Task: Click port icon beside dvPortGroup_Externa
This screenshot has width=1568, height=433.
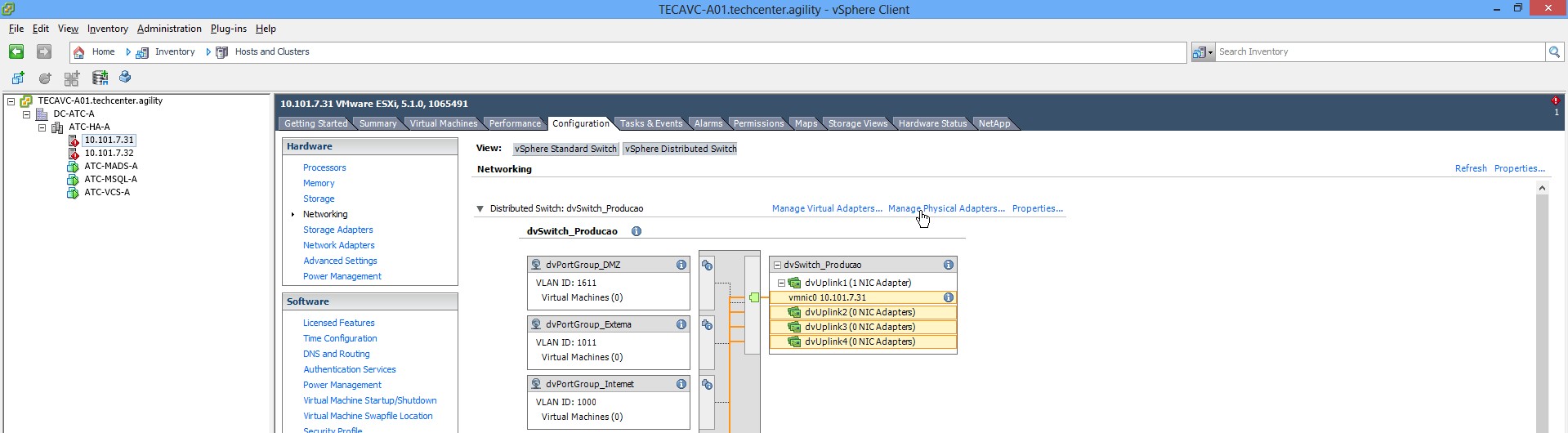Action: (x=708, y=325)
